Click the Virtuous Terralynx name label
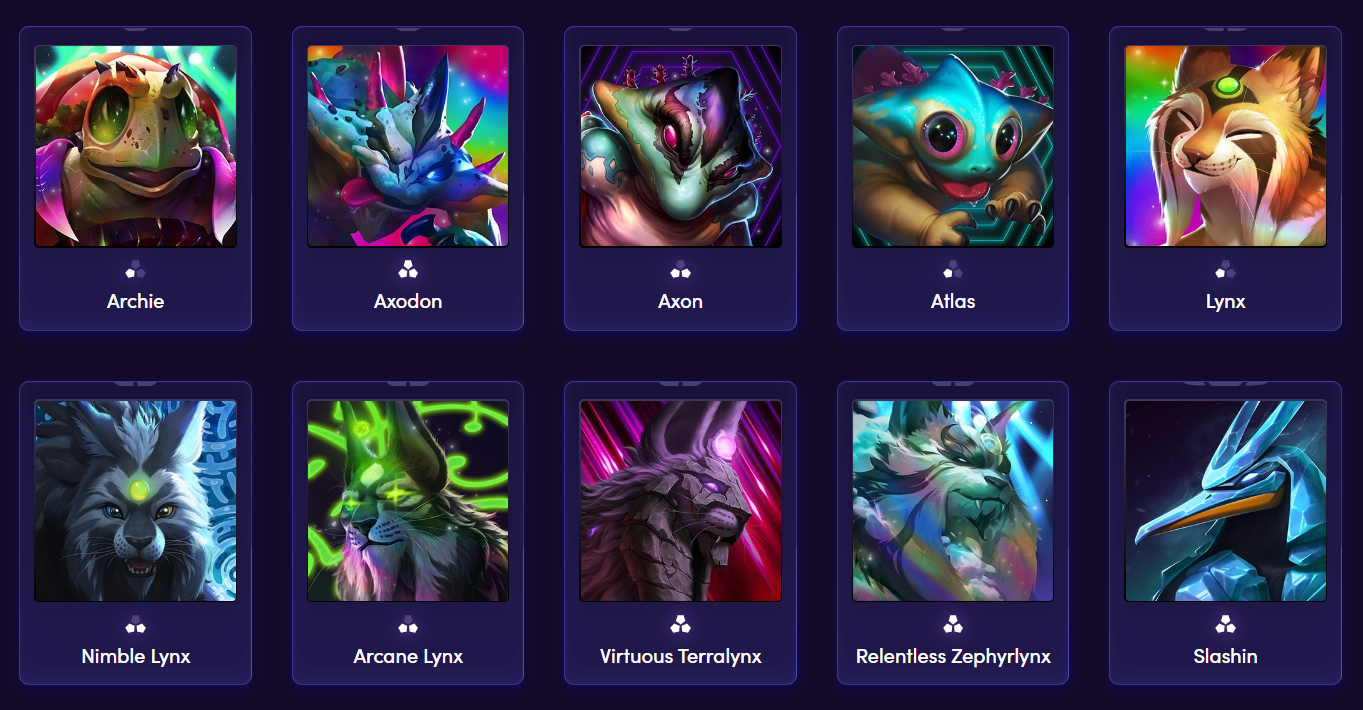The height and width of the screenshot is (710, 1363). coord(681,657)
